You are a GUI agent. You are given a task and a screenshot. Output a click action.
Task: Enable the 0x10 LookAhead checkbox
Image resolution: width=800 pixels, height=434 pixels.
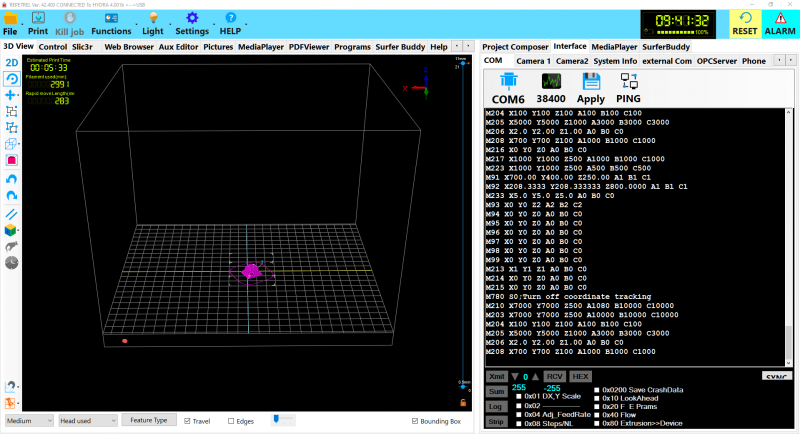(596, 398)
